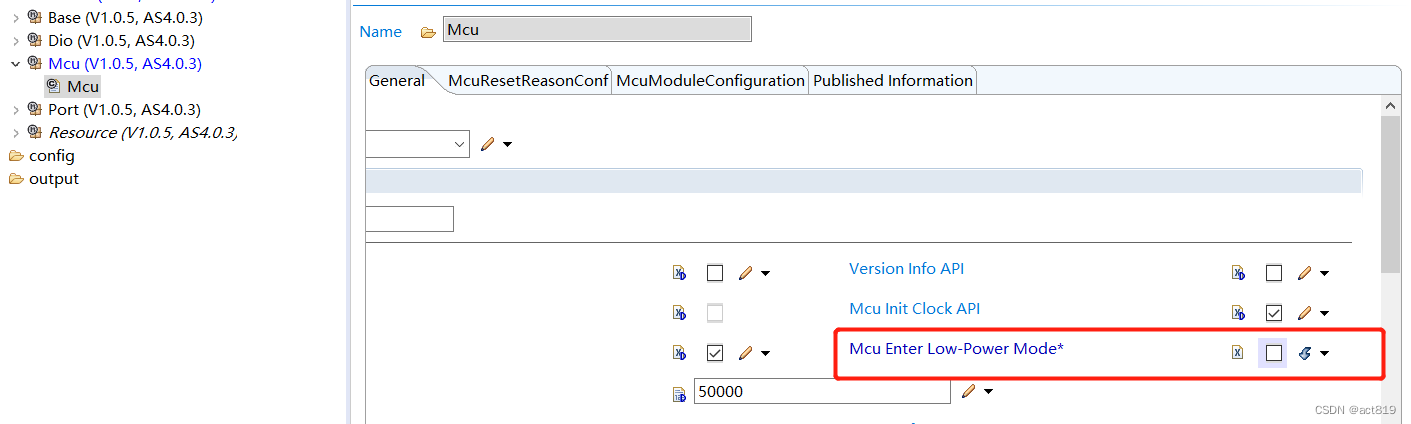This screenshot has width=1411, height=424.
Task: Click the vertical scrollbar thumb in the General panel
Action: pyautogui.click(x=1390, y=190)
